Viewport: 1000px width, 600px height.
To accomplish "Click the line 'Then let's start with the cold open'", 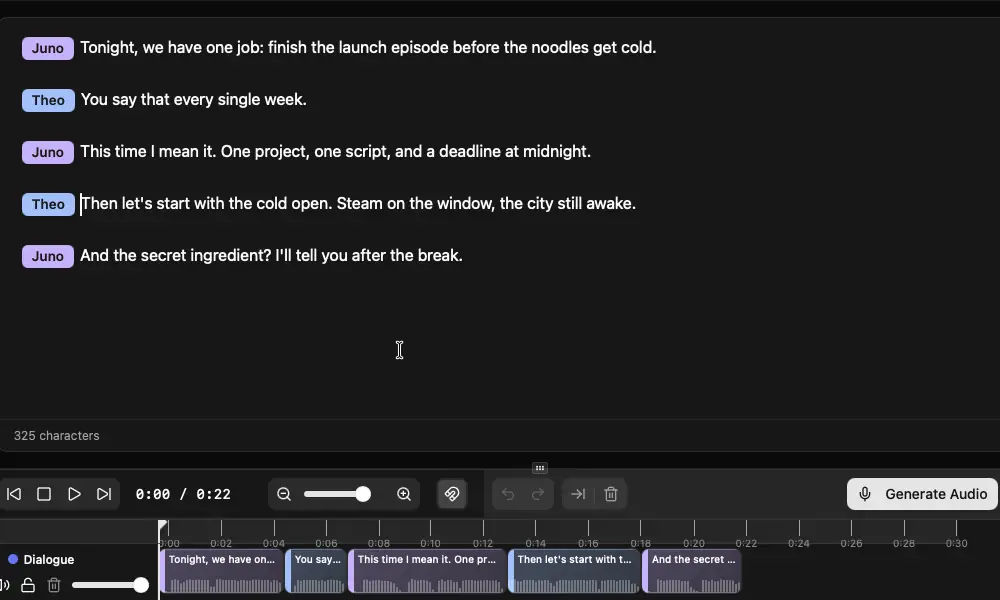I will pyautogui.click(x=358, y=203).
